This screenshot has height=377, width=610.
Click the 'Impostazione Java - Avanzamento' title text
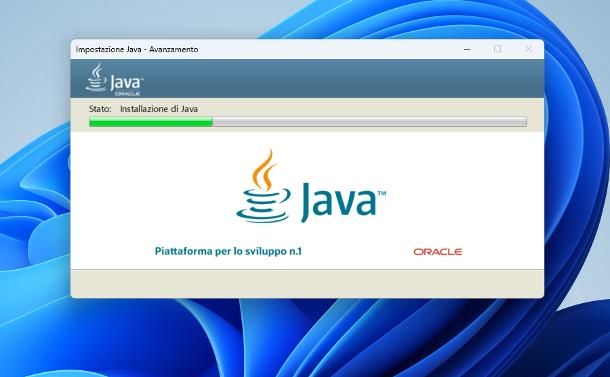tap(137, 49)
